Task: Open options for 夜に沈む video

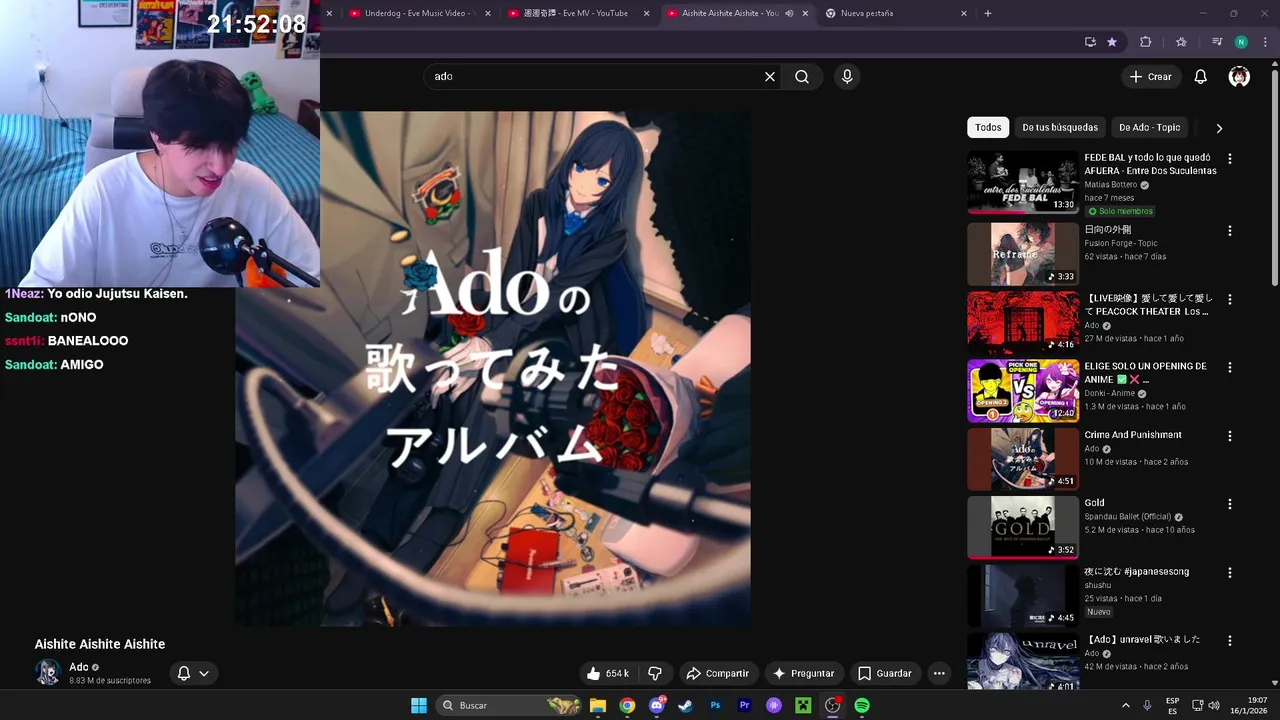Action: point(1230,573)
